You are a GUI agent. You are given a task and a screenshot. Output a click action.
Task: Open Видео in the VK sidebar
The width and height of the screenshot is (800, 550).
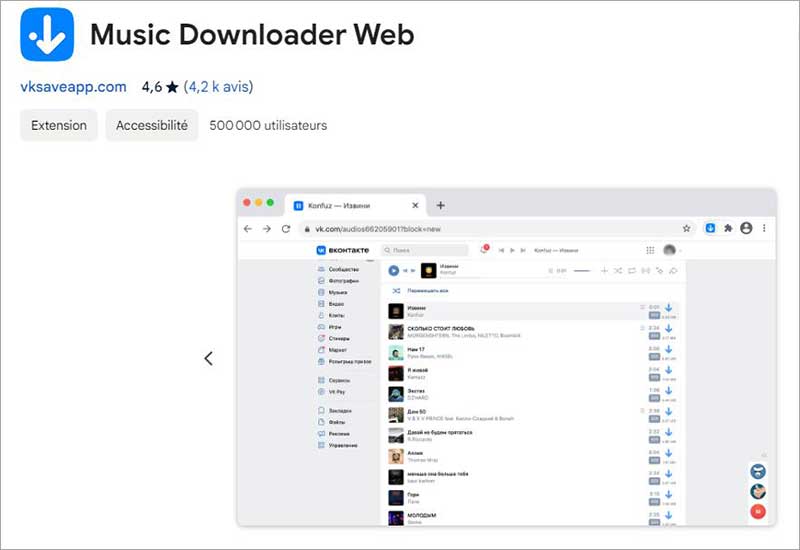point(331,304)
